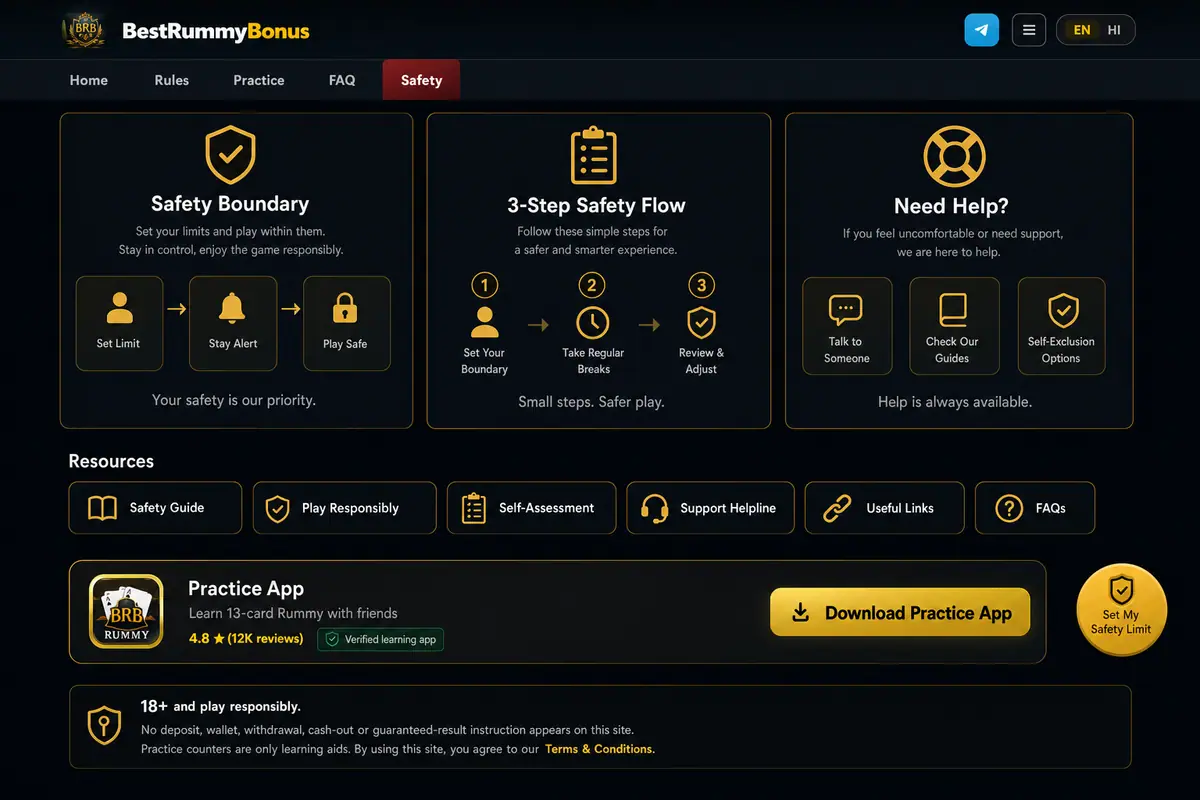The image size is (1200, 800).
Task: Click the 3-Step Safety Flow heading
Action: click(x=596, y=206)
